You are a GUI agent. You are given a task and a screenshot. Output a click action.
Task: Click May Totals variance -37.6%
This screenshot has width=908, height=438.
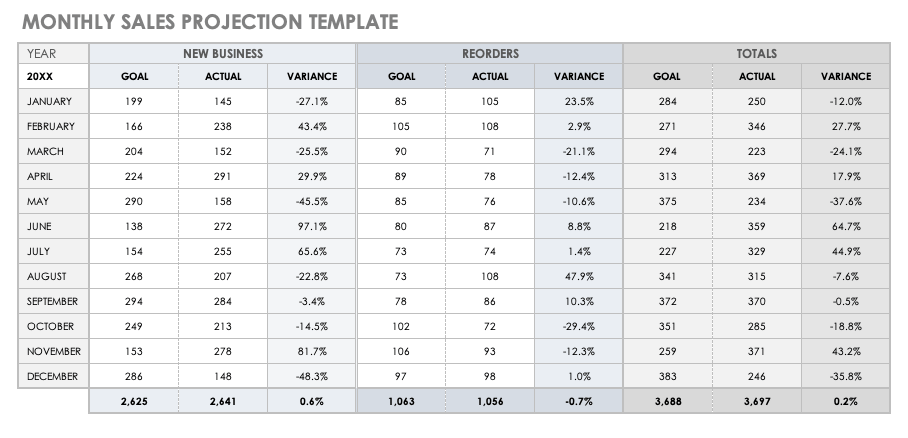tap(845, 202)
